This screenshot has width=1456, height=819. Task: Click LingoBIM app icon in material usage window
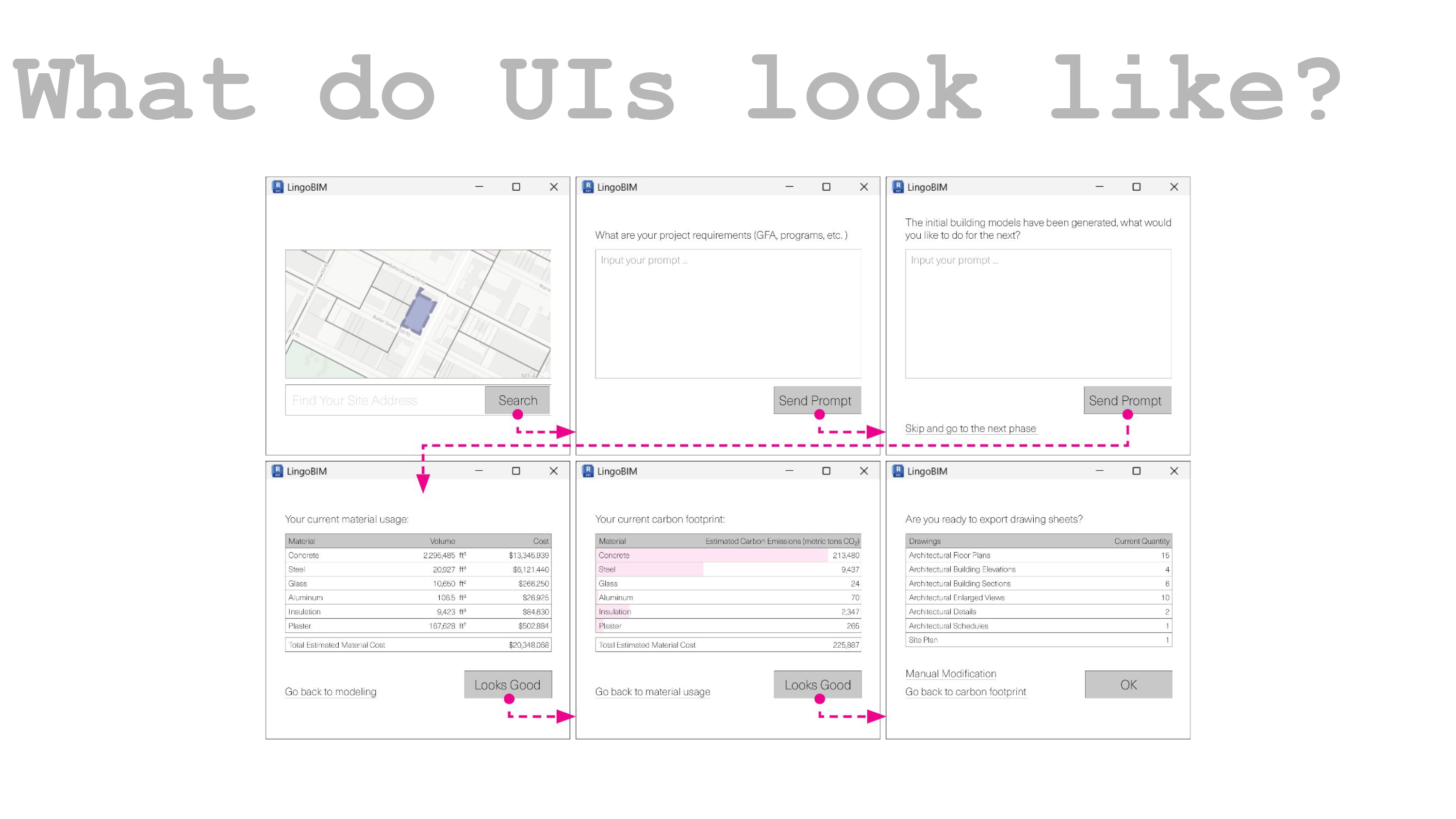[277, 471]
